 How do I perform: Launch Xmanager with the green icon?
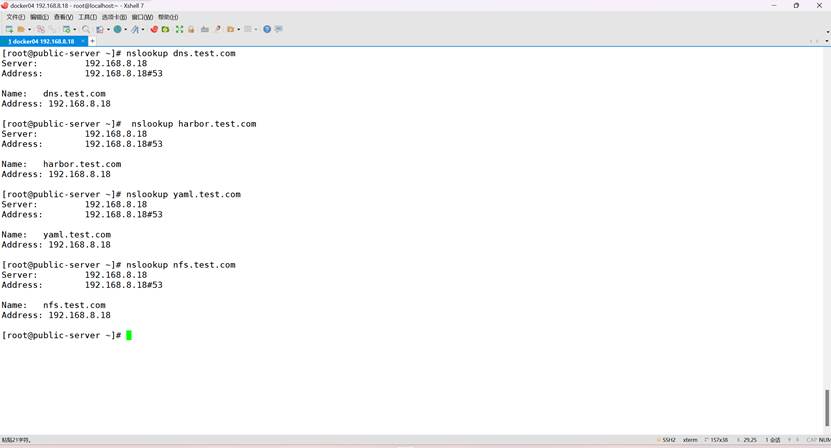pos(165,29)
